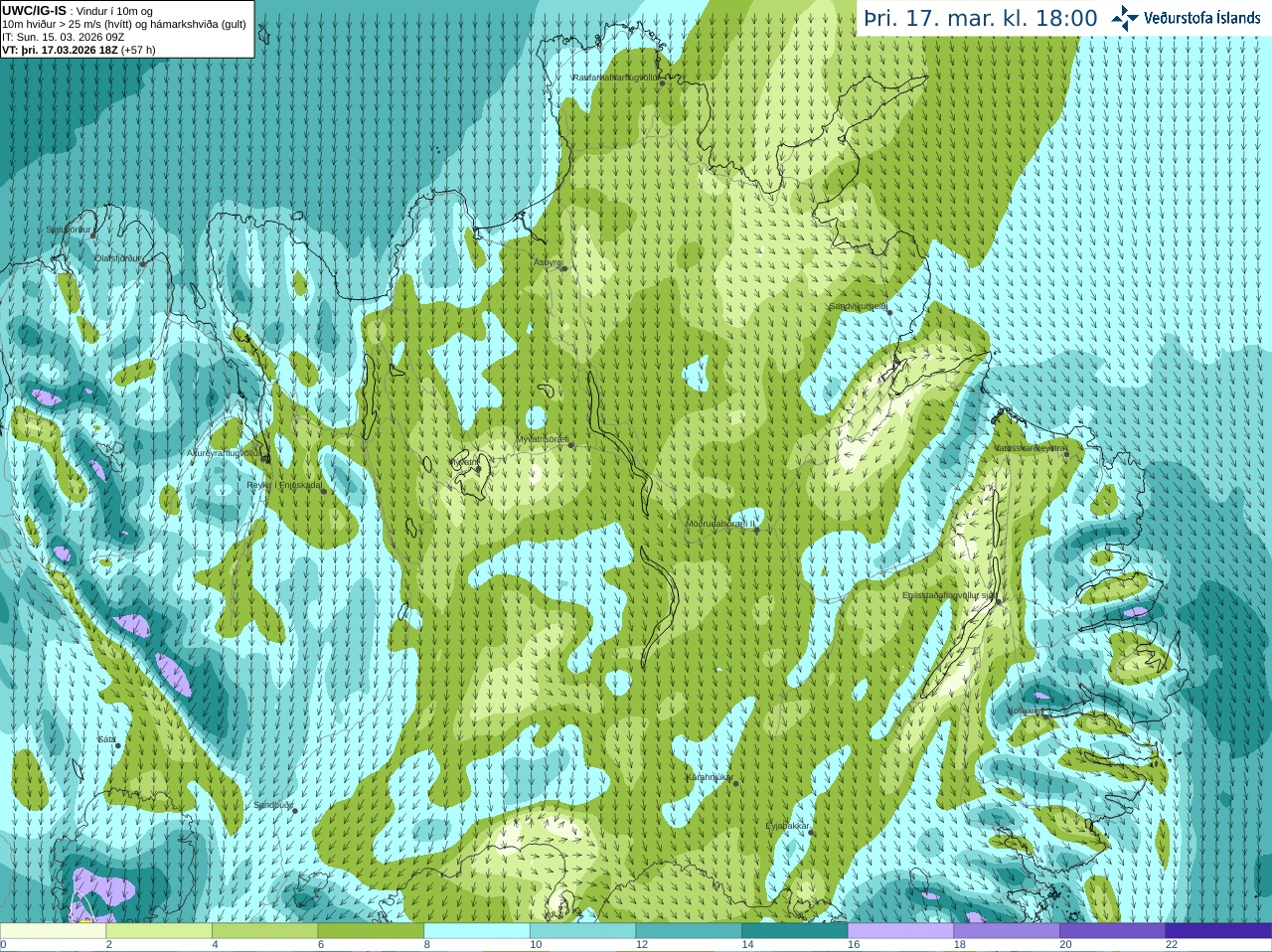Click the Kárahnjúkar station label
1272x952 pixels.
click(x=710, y=777)
